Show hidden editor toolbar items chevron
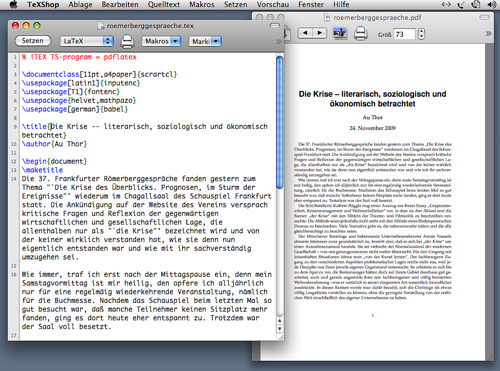The width and height of the screenshot is (500, 371). point(278,41)
